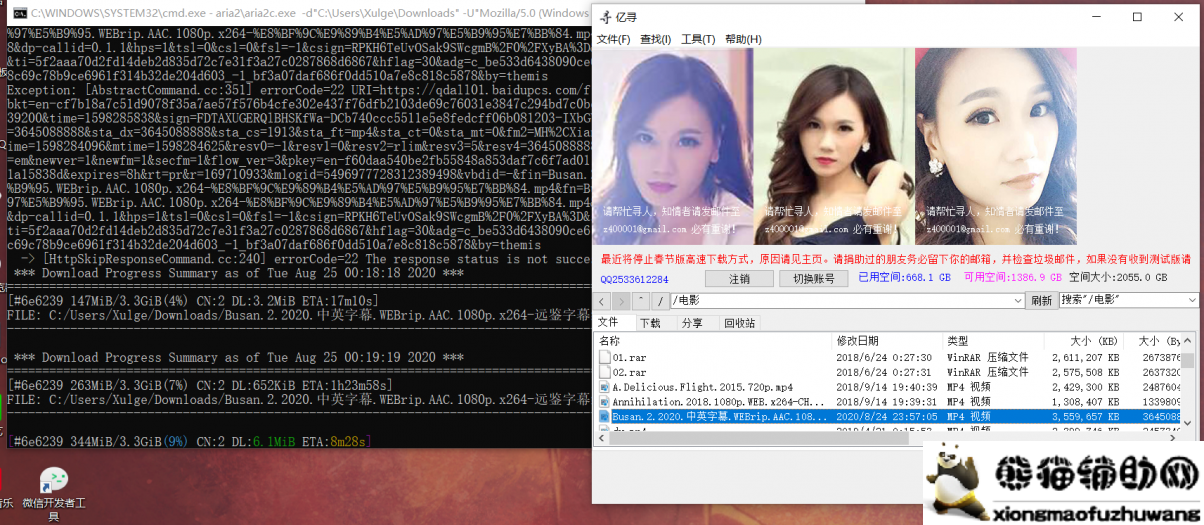Expand the /电影 path dropdown
This screenshot has width=1204, height=525.
(1017, 301)
